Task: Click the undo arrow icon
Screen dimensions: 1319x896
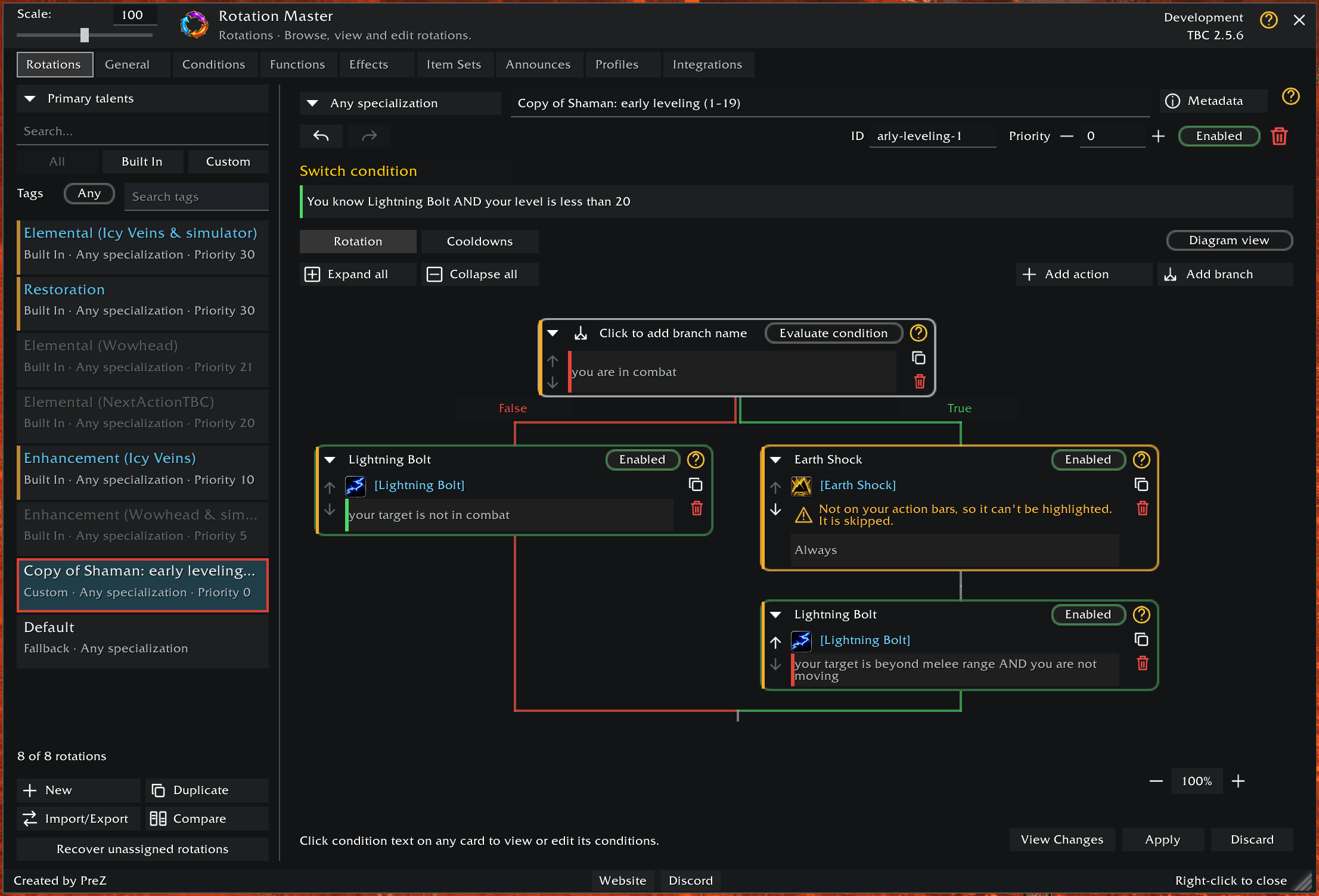Action: [321, 136]
